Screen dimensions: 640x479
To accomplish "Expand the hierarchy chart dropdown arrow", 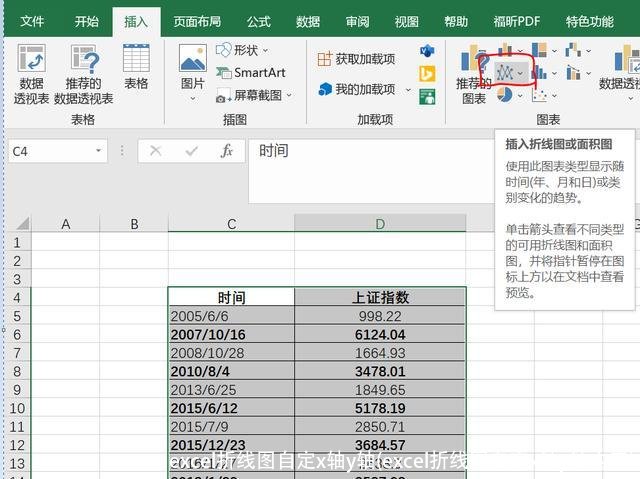I will (x=554, y=51).
